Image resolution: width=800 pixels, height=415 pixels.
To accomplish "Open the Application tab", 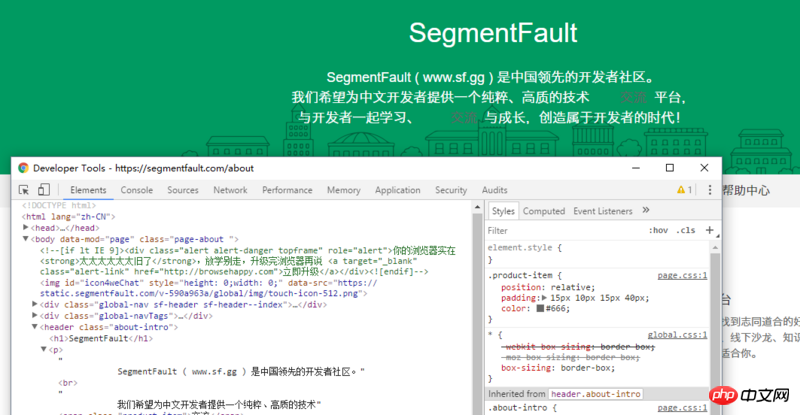I will (397, 190).
